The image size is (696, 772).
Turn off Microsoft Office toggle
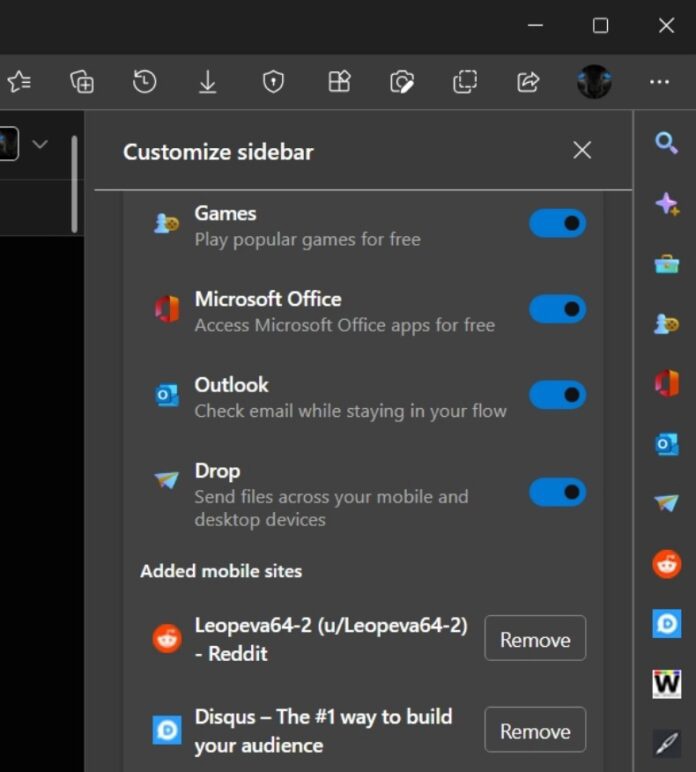[x=557, y=309]
